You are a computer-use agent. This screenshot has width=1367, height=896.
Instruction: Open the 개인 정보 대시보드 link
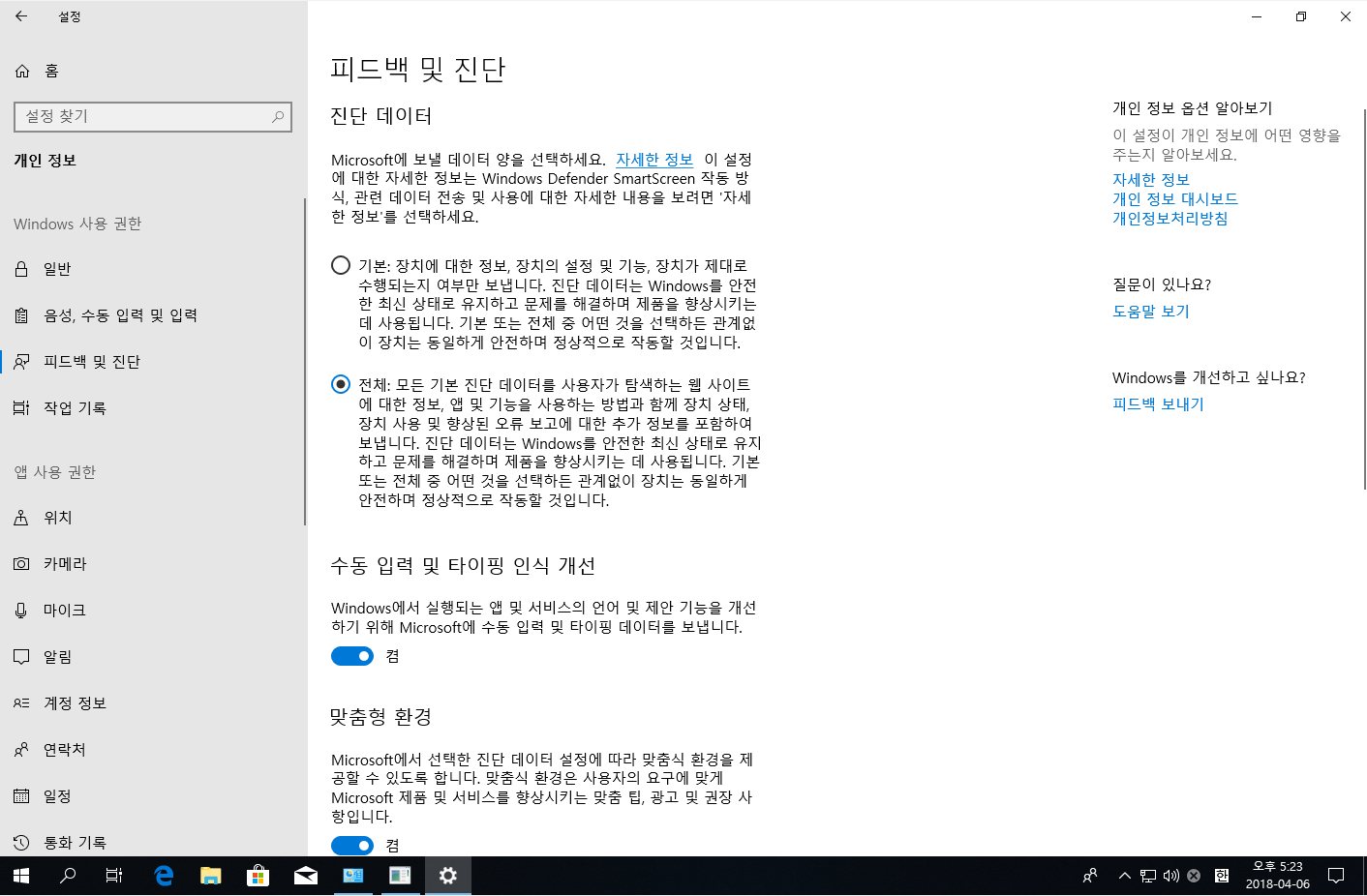[1175, 199]
